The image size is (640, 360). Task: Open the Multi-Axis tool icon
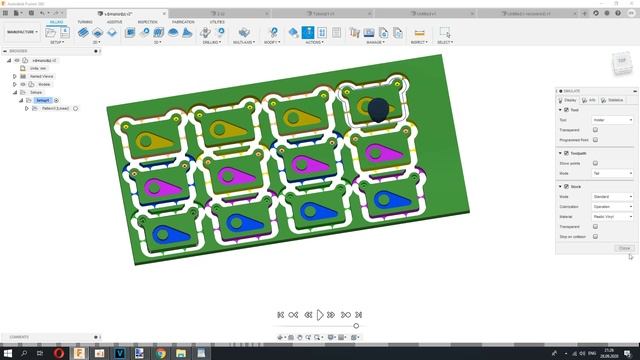click(244, 33)
